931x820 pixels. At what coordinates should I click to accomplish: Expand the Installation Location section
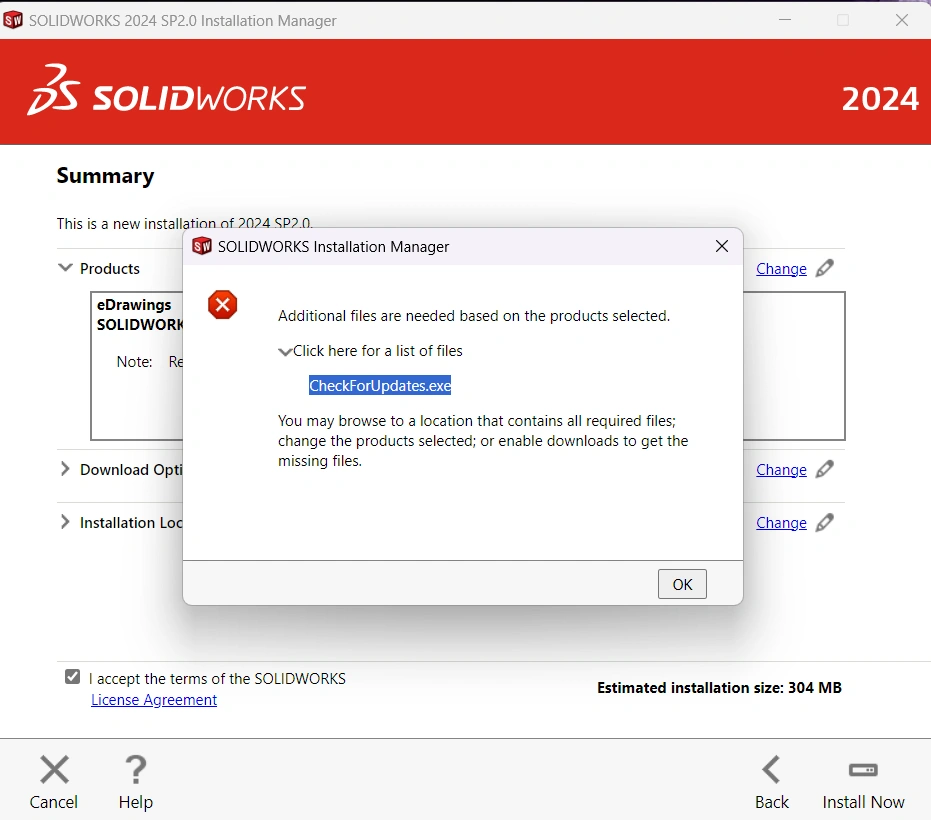click(x=65, y=522)
